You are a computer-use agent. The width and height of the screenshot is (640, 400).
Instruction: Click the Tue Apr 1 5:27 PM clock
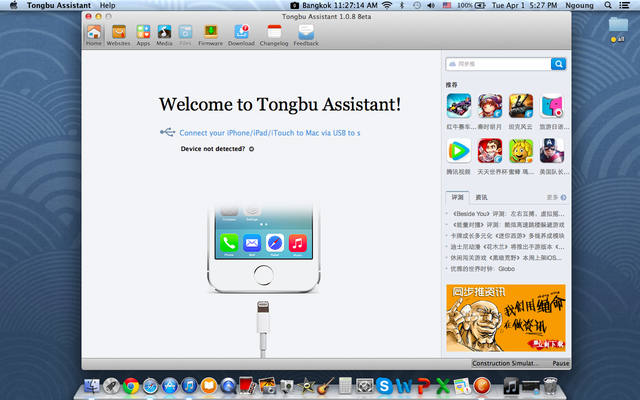click(524, 5)
